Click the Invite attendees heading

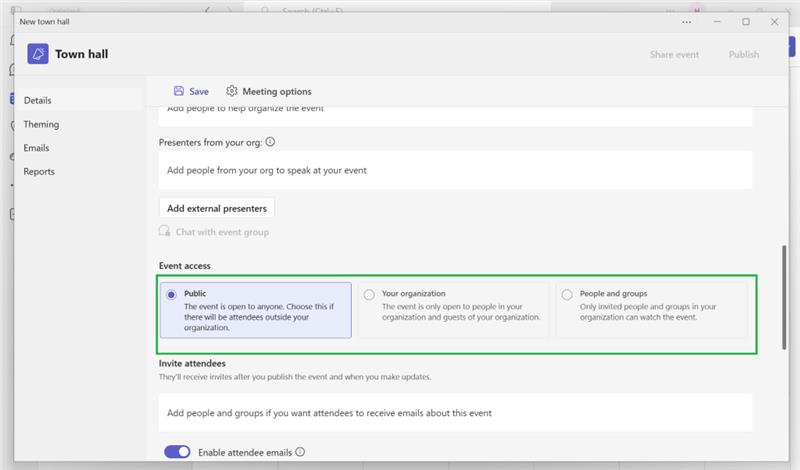192,363
